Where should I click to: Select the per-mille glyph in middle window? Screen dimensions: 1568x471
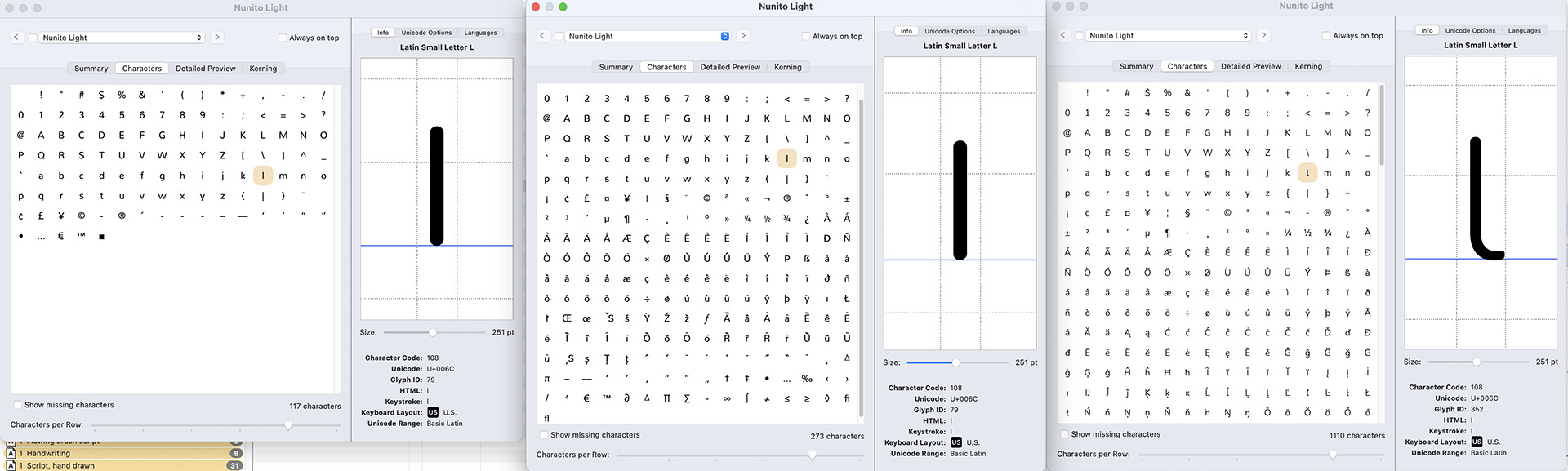[807, 379]
